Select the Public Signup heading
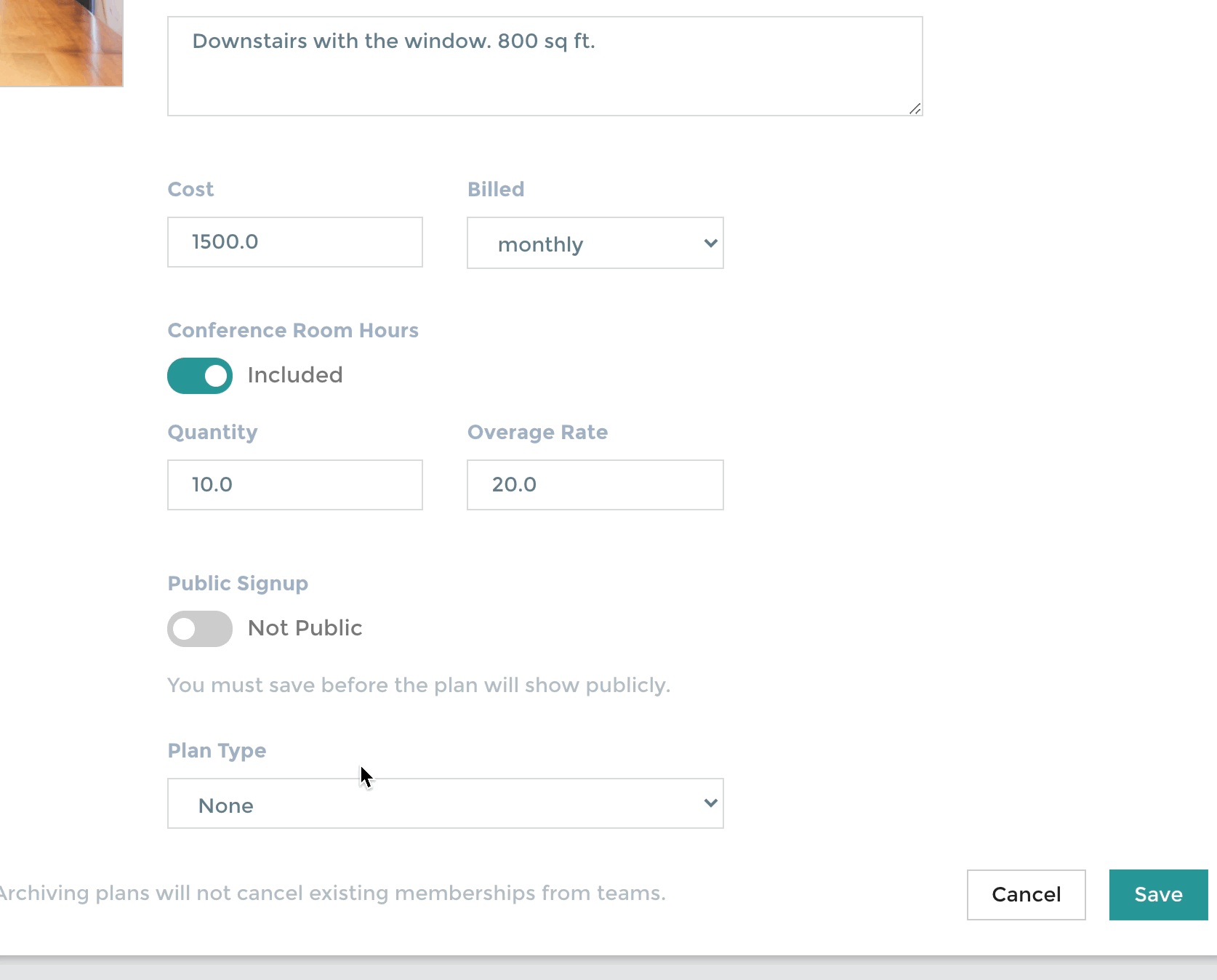 click(238, 583)
